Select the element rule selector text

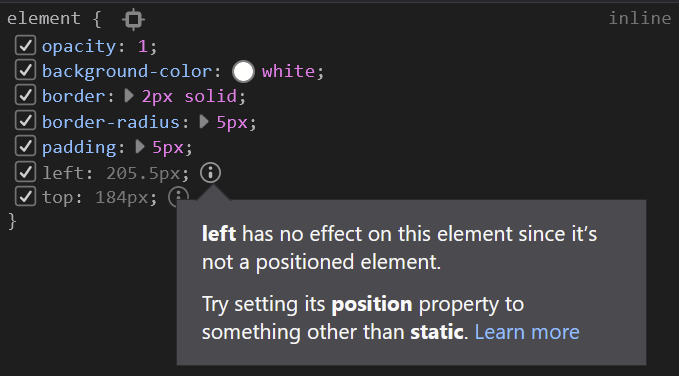[44, 19]
